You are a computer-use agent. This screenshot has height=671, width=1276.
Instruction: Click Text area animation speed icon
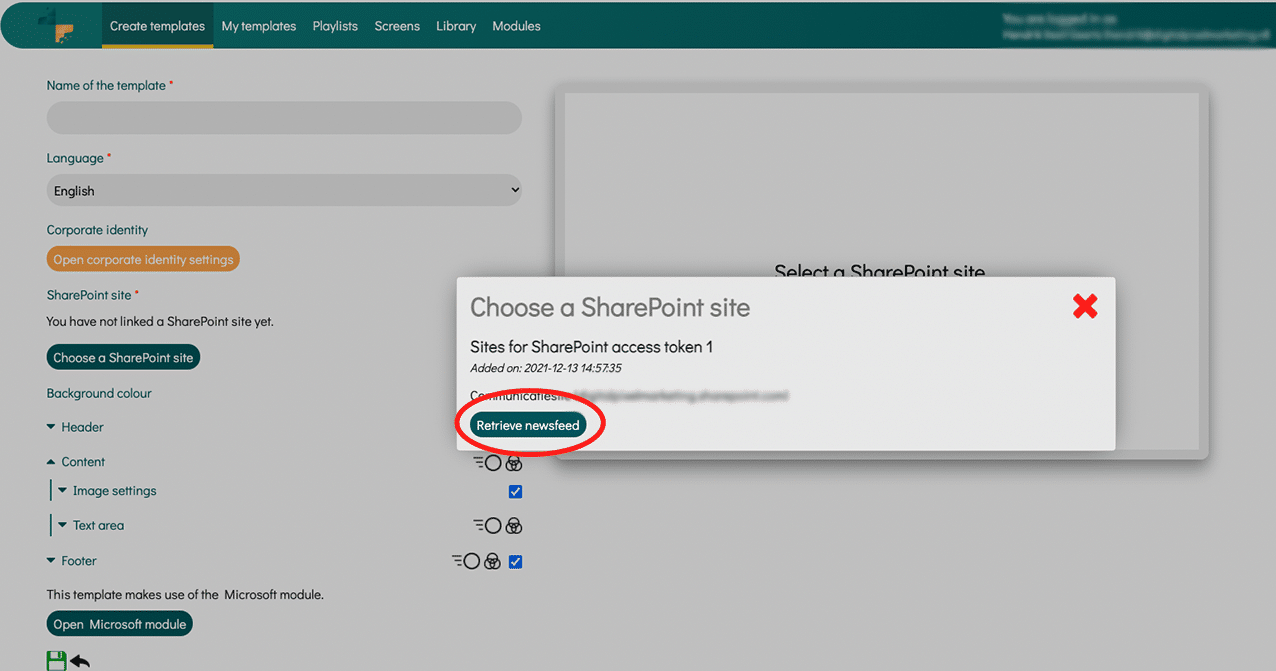click(x=487, y=526)
